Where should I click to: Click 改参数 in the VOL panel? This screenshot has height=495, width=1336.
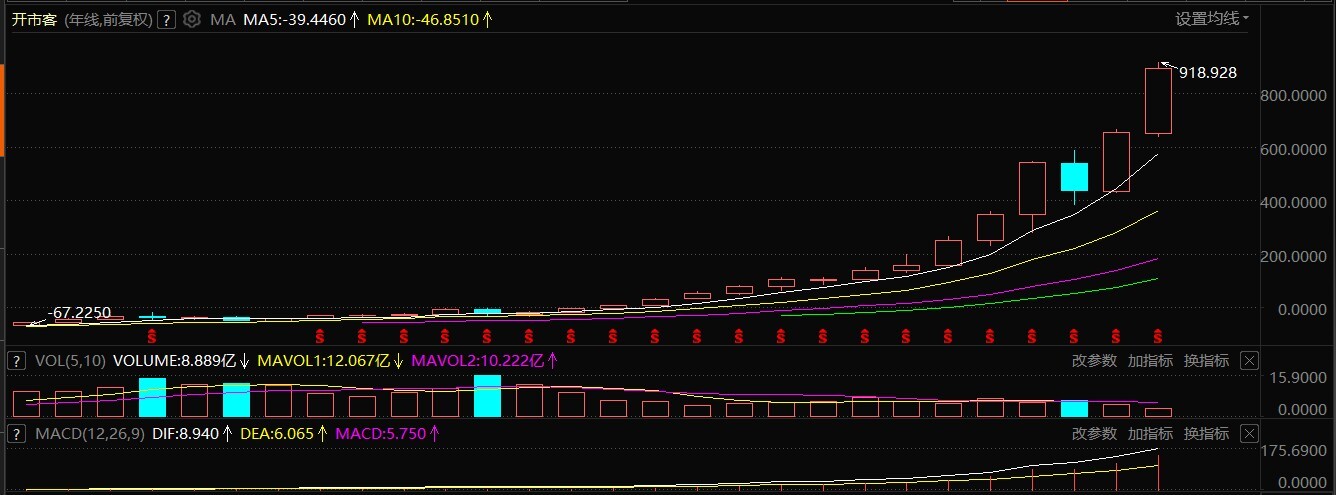pyautogui.click(x=1094, y=360)
